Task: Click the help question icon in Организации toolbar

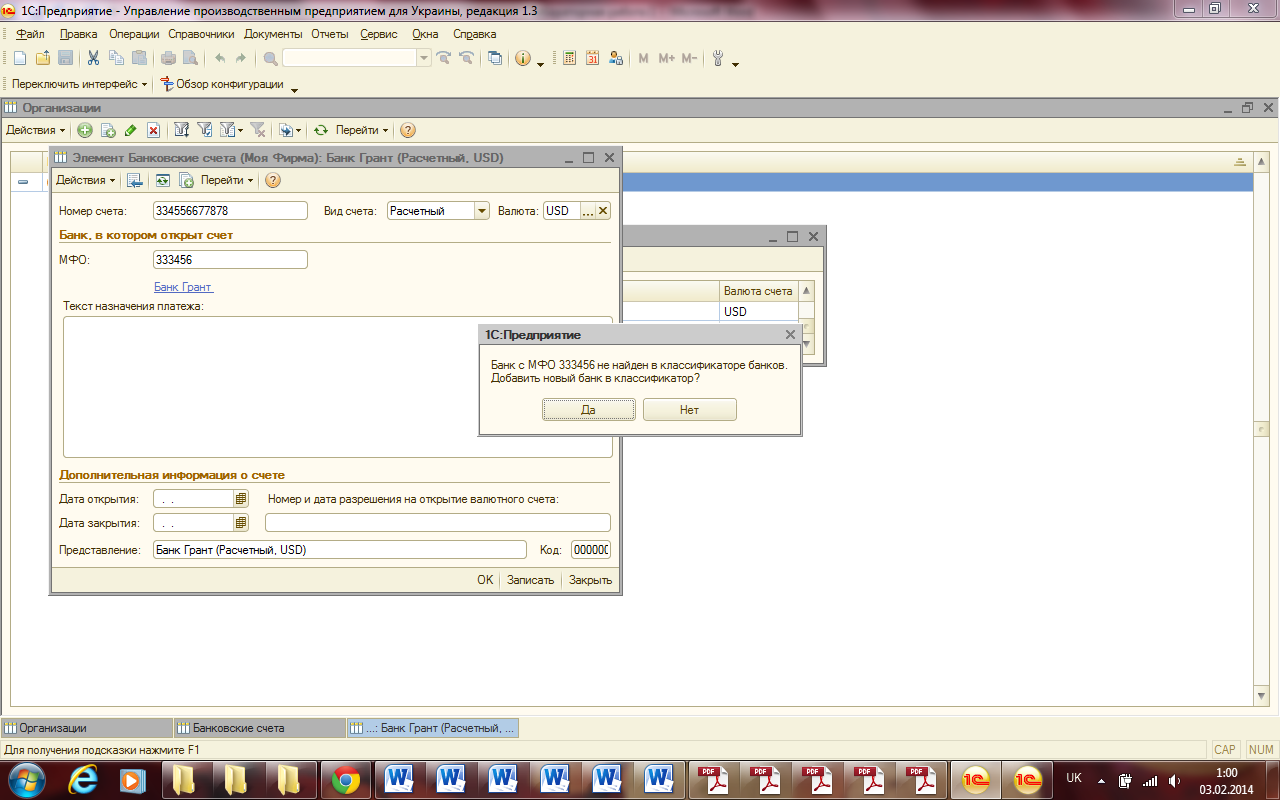Action: [x=408, y=130]
